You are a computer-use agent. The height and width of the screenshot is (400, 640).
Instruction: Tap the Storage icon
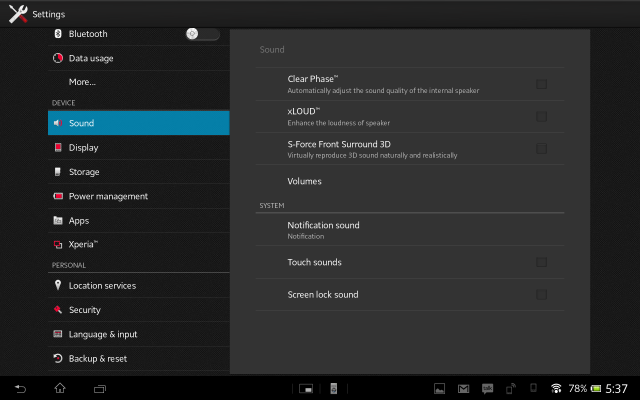click(x=58, y=172)
